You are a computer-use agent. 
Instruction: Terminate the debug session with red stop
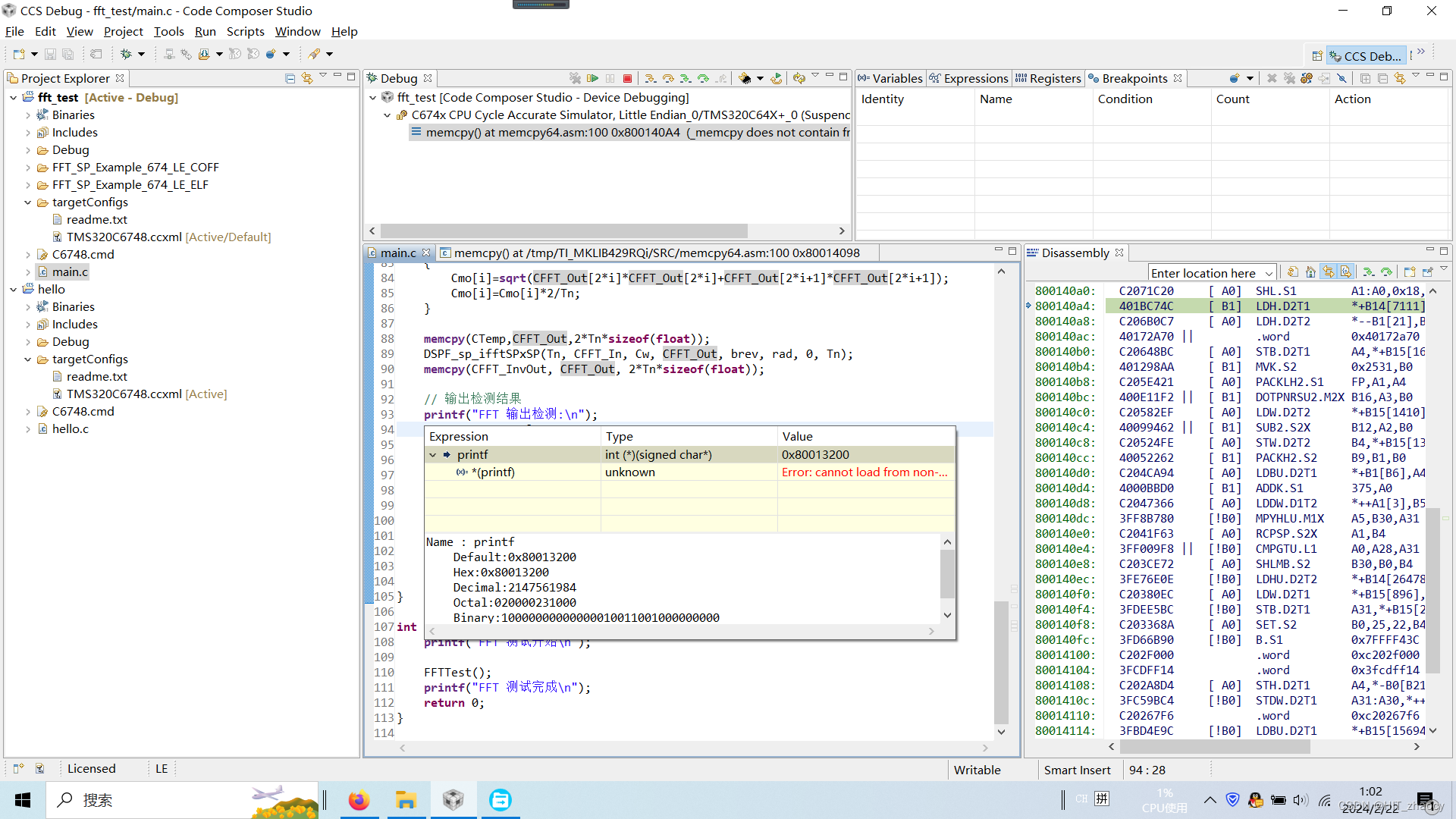coord(628,78)
